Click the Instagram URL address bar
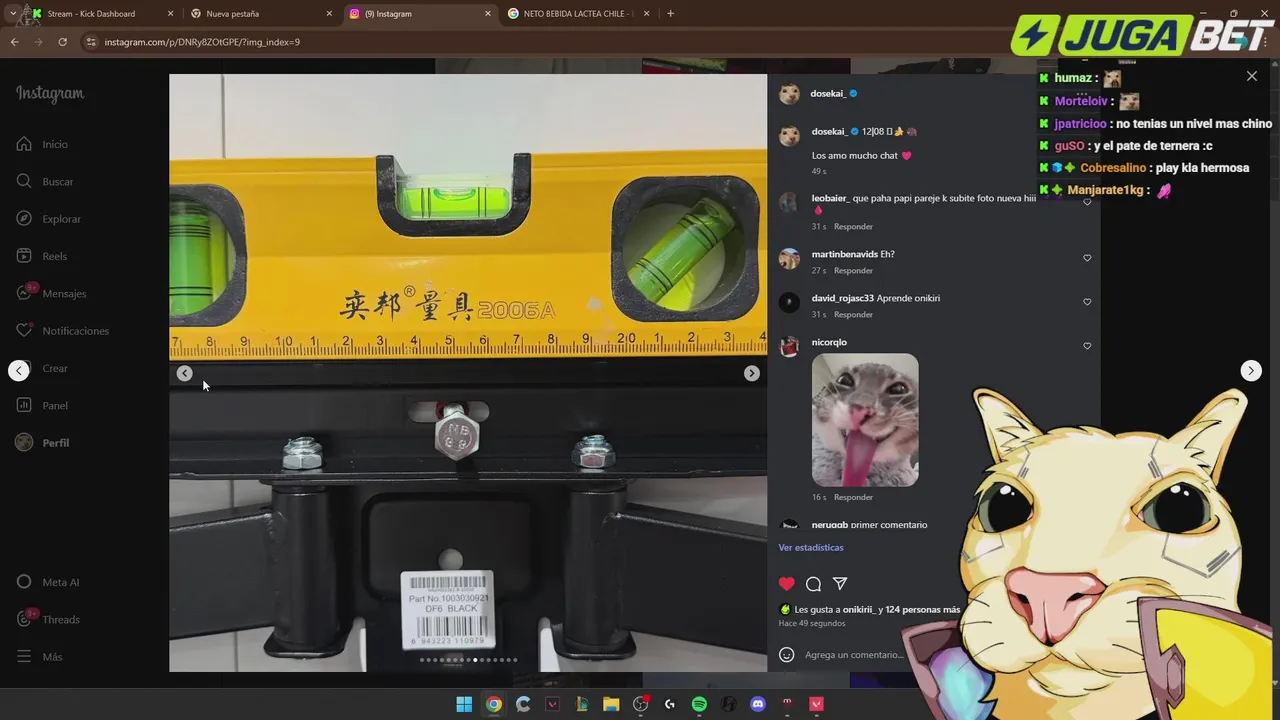The width and height of the screenshot is (1280, 720). click(x=201, y=42)
